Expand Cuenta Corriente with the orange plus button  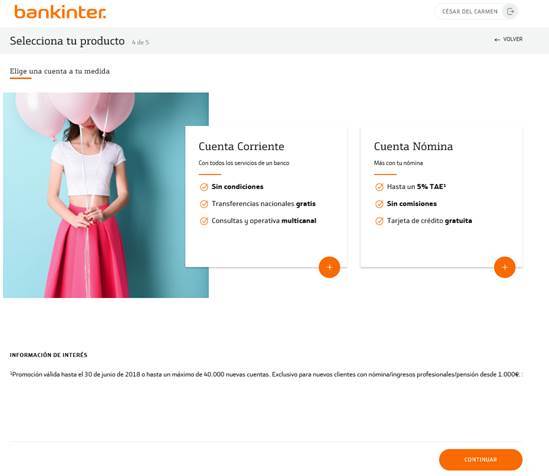click(329, 267)
